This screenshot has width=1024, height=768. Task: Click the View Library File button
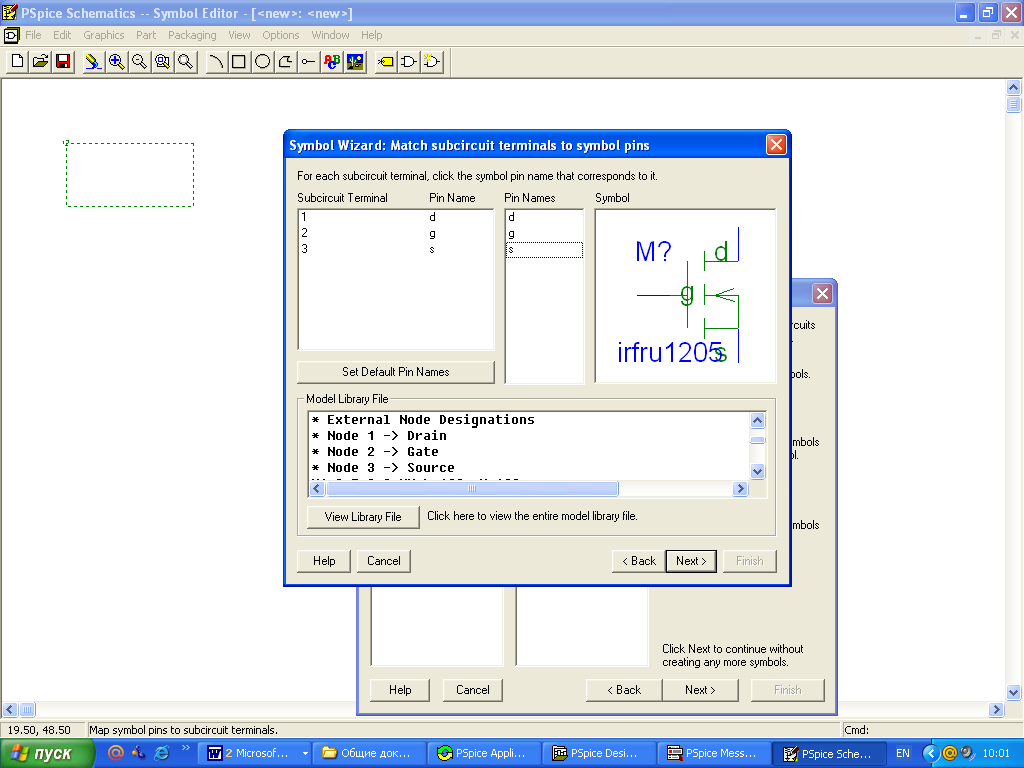point(363,517)
